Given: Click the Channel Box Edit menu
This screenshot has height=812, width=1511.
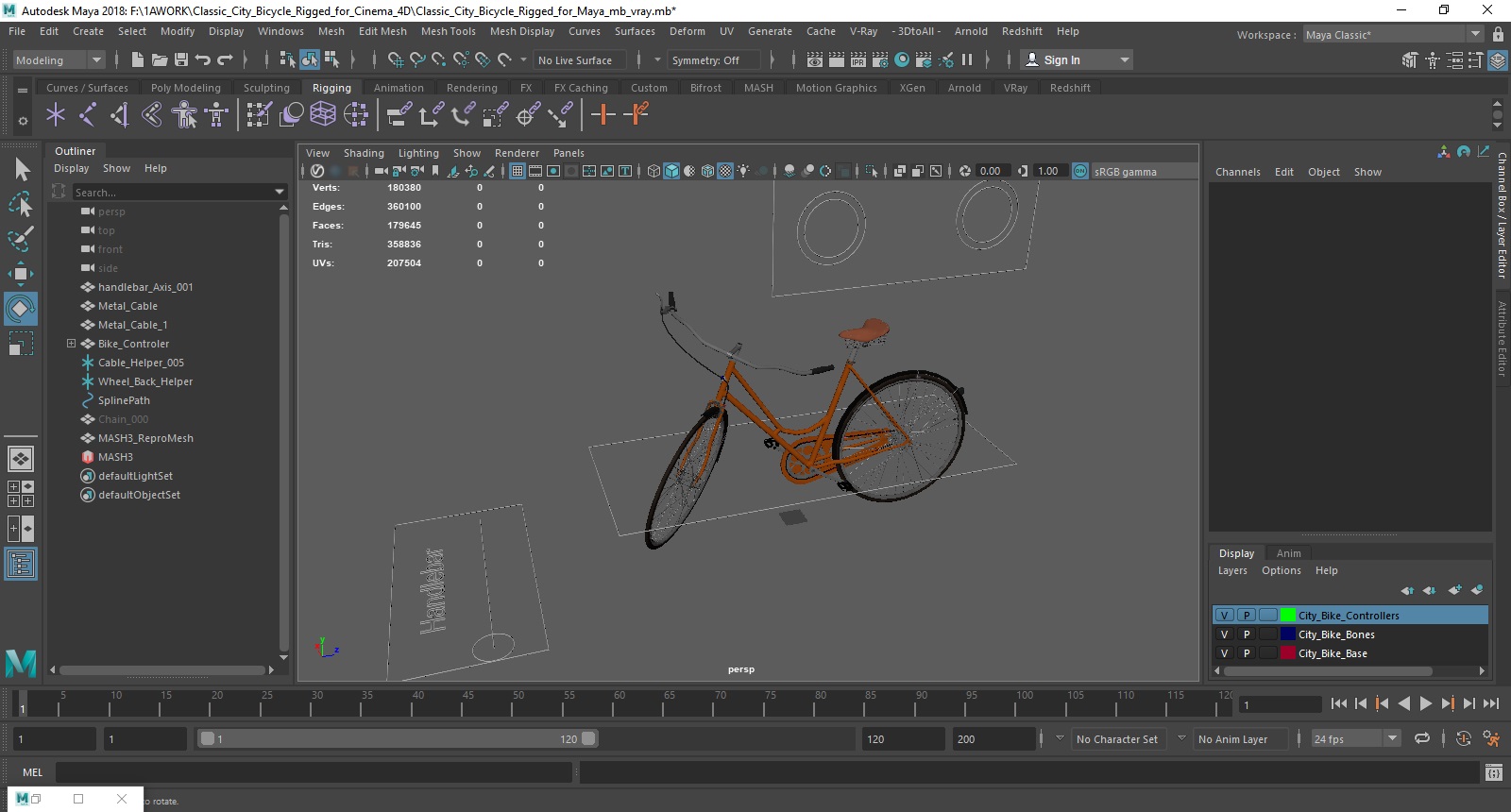Looking at the screenshot, I should pyautogui.click(x=1283, y=172).
